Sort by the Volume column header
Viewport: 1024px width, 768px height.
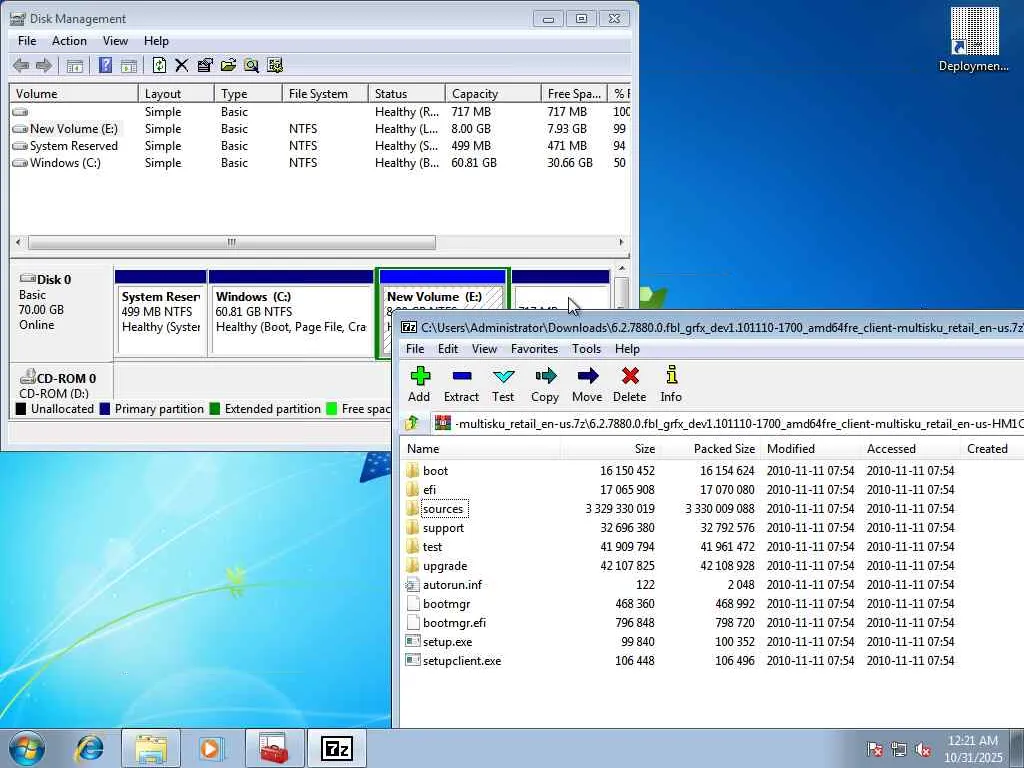(x=74, y=93)
